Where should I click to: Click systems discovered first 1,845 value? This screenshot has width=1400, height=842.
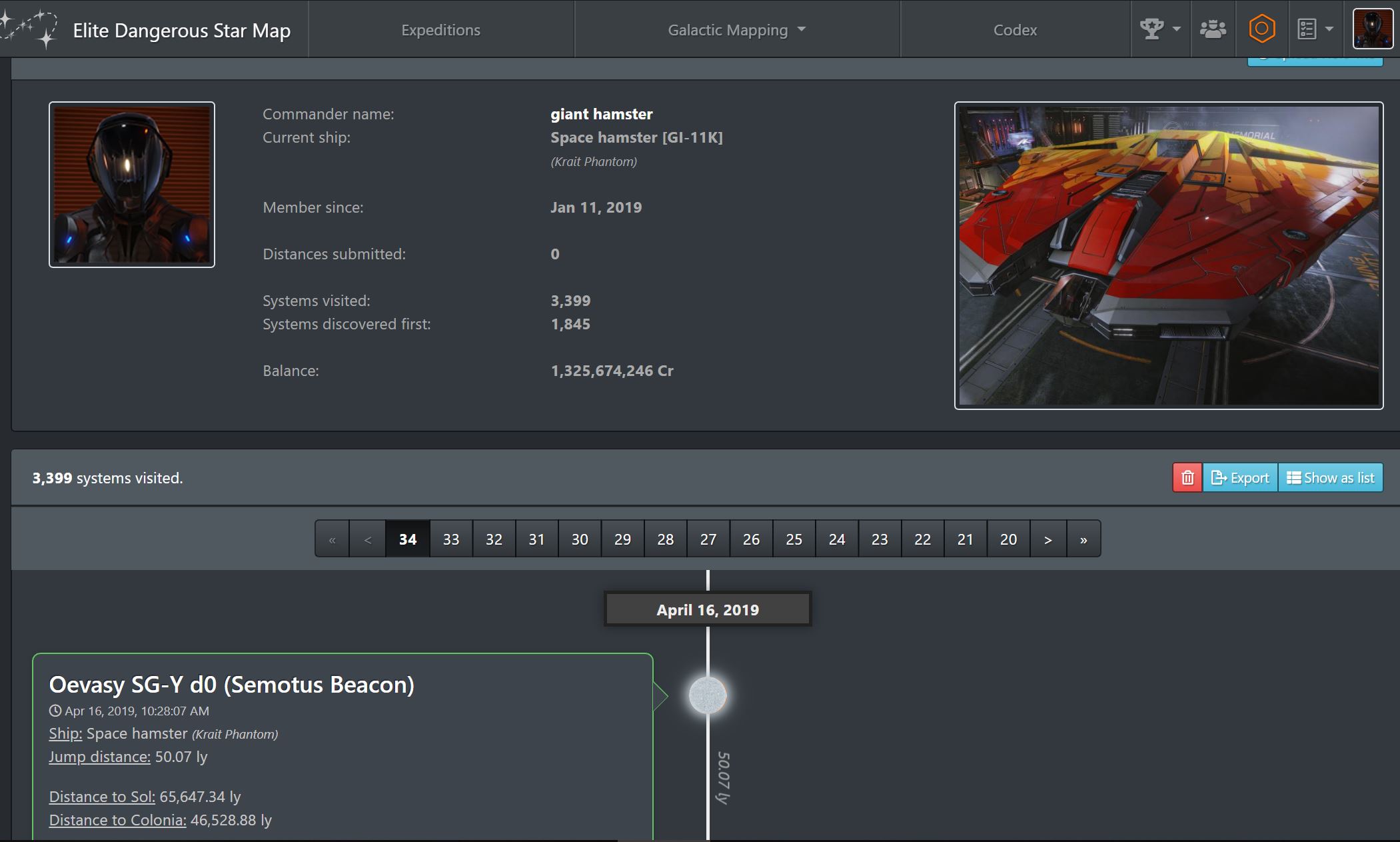pos(570,324)
